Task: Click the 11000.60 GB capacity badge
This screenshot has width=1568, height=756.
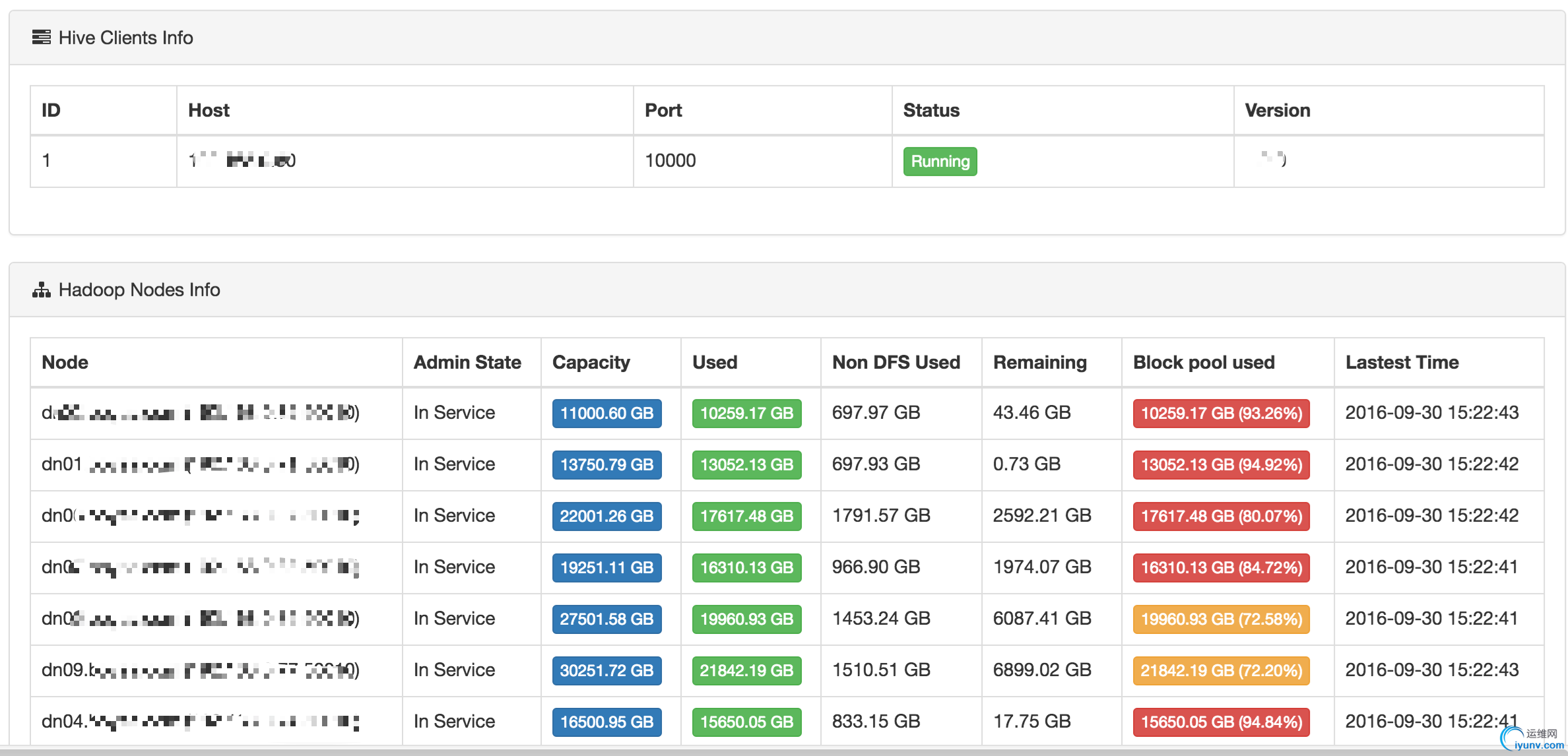Action: [x=606, y=413]
